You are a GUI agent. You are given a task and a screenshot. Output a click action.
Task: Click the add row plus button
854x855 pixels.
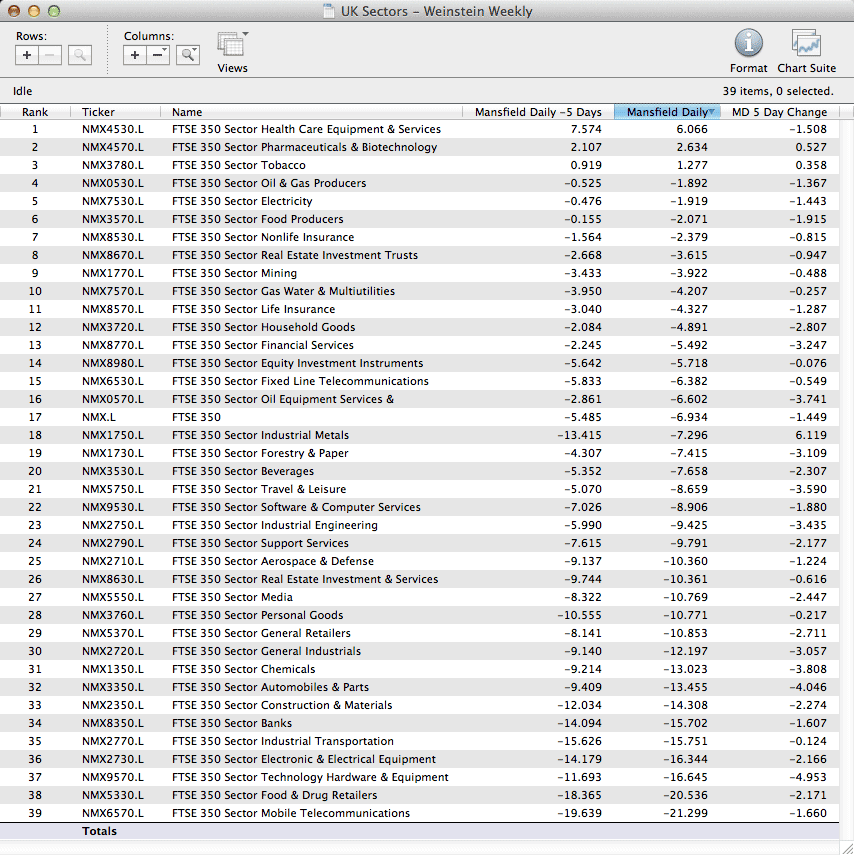(27, 55)
